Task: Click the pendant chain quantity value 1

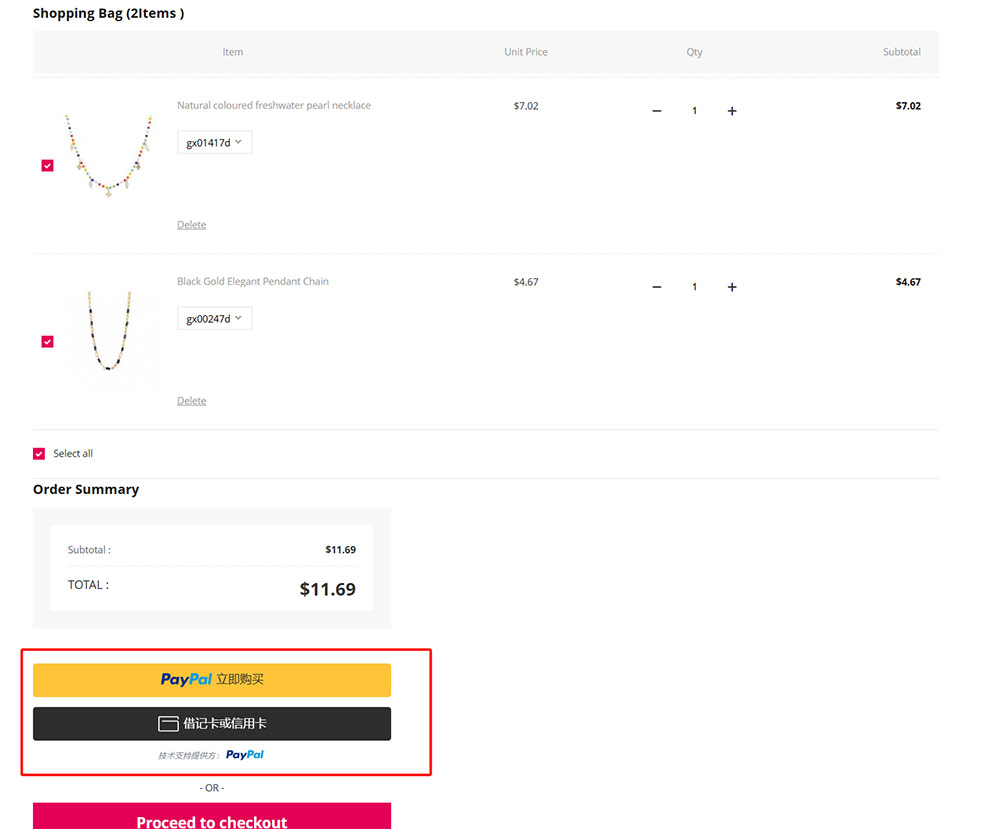Action: (x=695, y=287)
